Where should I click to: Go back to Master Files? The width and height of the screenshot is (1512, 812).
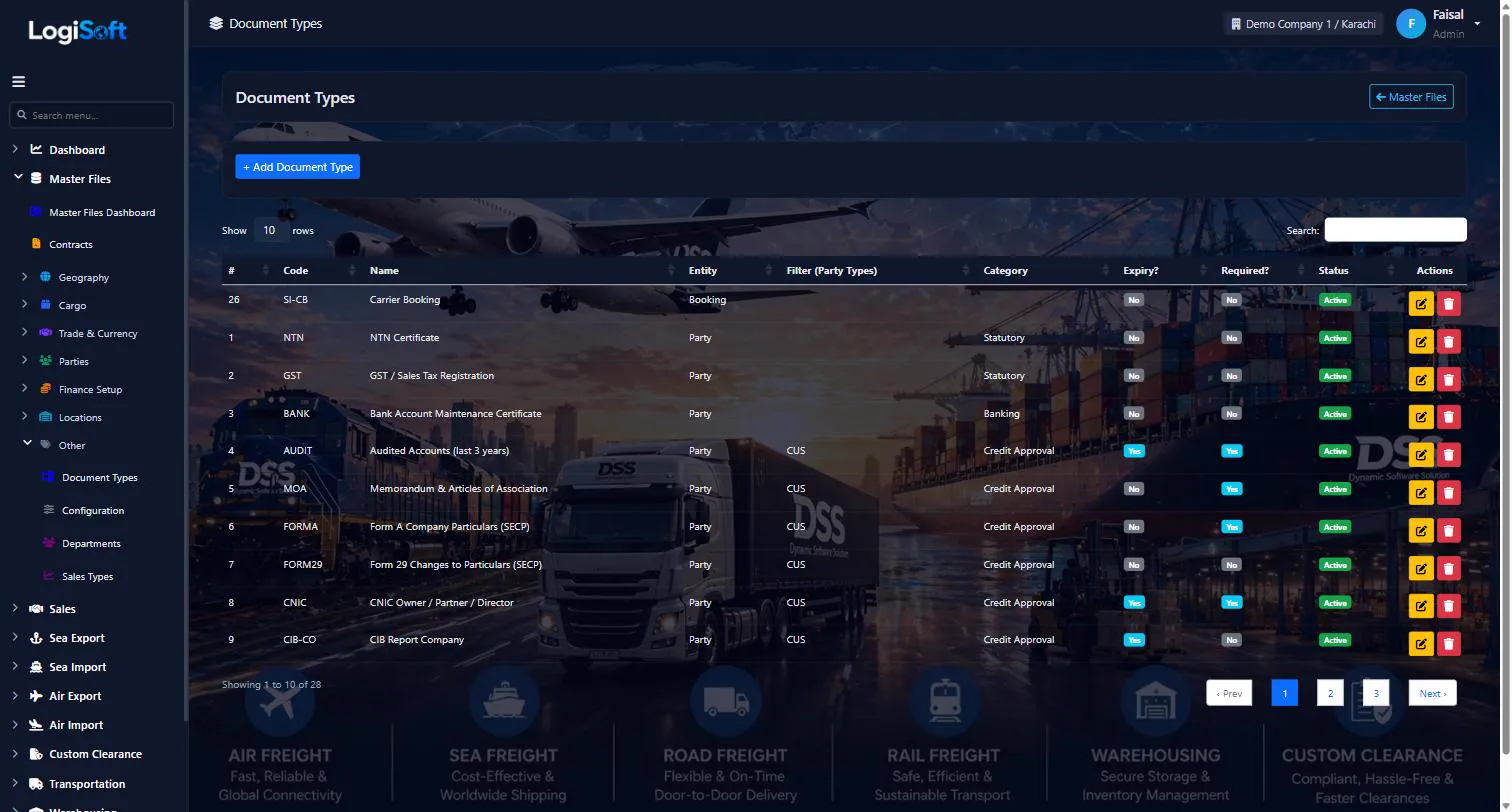point(1411,97)
